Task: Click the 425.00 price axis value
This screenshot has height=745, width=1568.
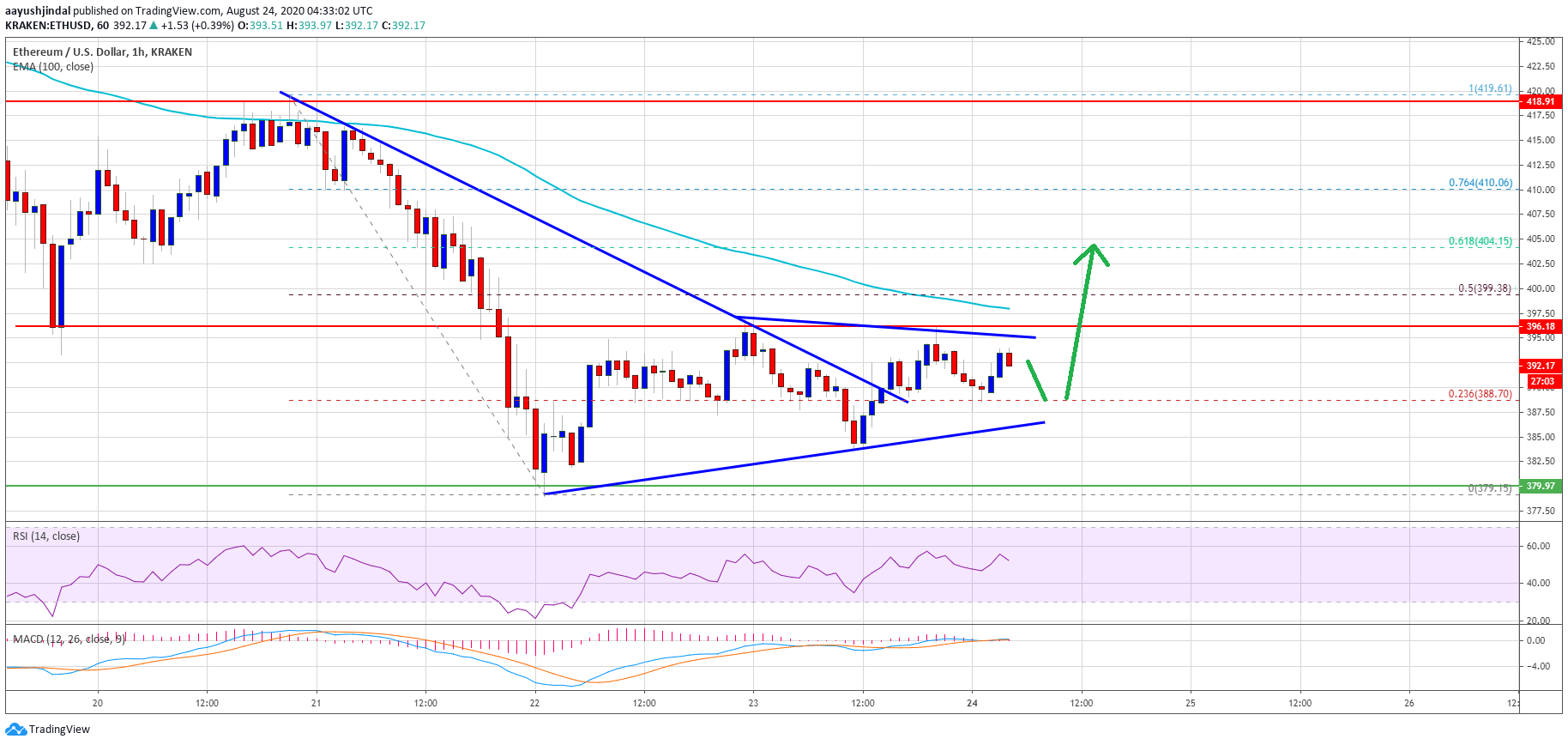Action: [x=1541, y=41]
